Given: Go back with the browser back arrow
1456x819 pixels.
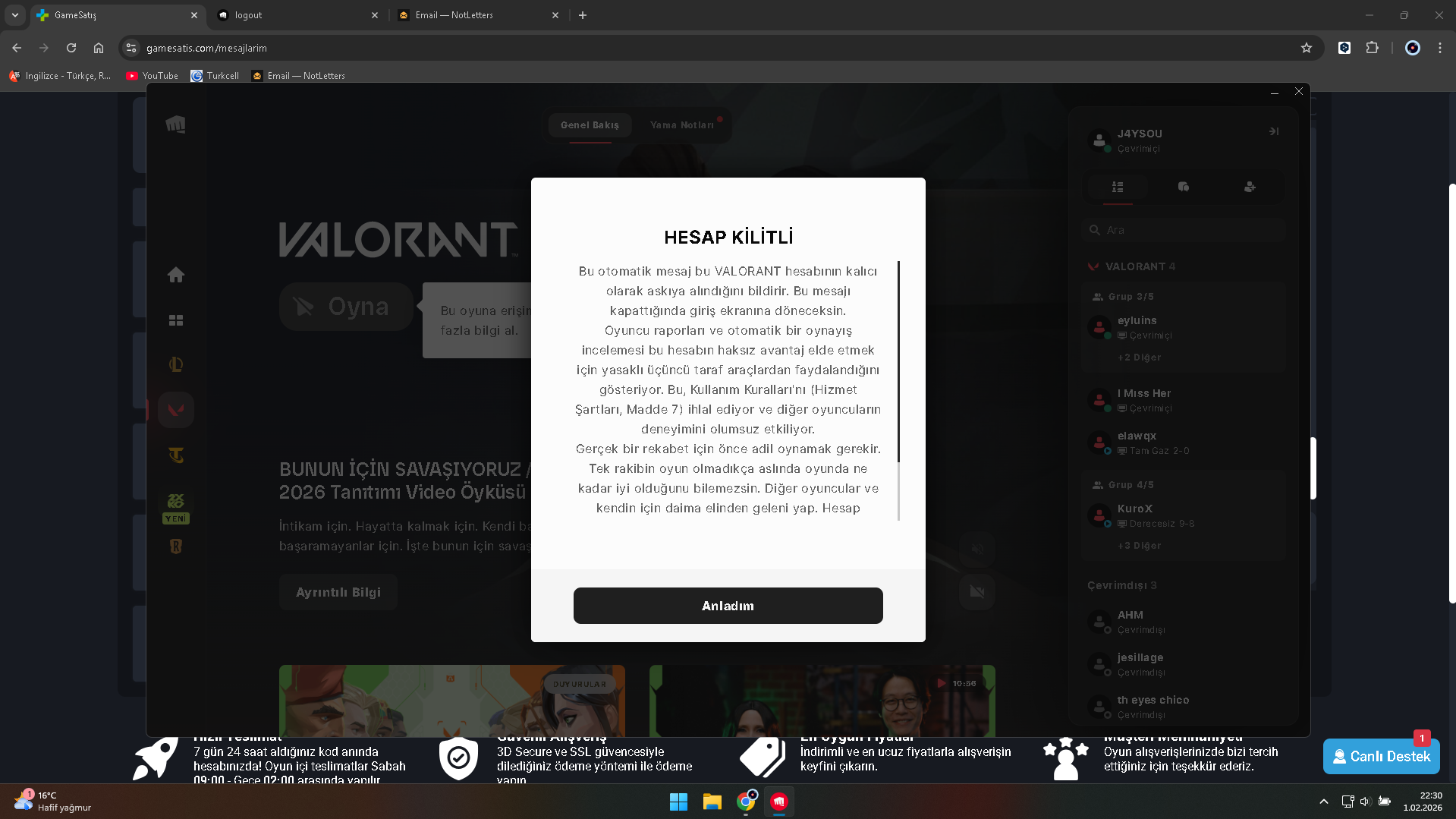Looking at the screenshot, I should 17,48.
